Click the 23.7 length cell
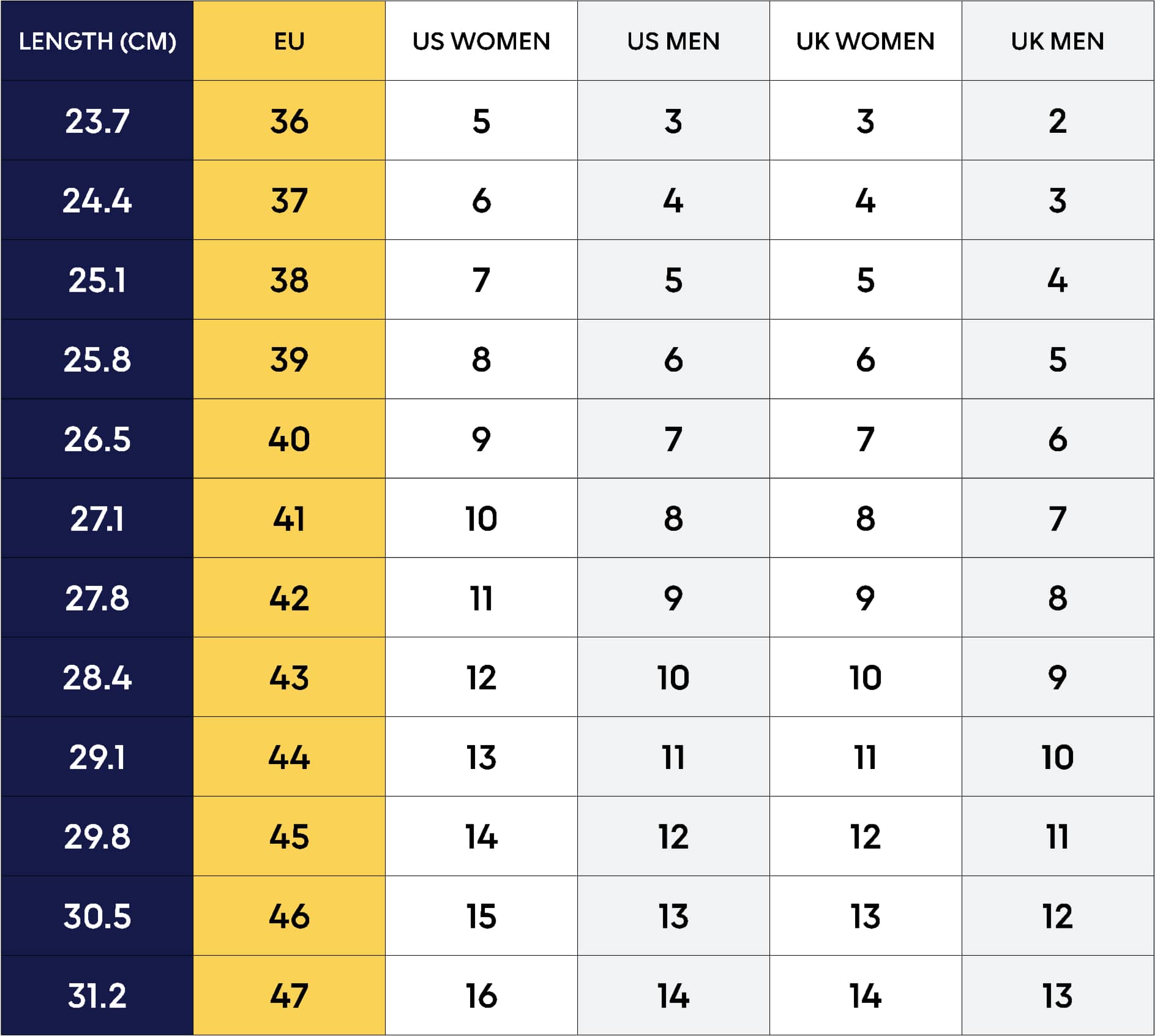The height and width of the screenshot is (1036, 1155). (x=97, y=121)
